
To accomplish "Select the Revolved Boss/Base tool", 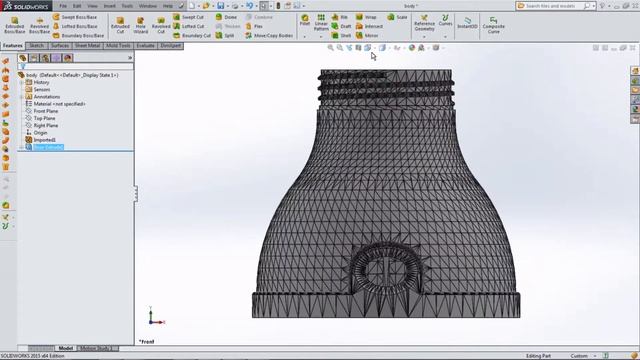I will coord(39,25).
